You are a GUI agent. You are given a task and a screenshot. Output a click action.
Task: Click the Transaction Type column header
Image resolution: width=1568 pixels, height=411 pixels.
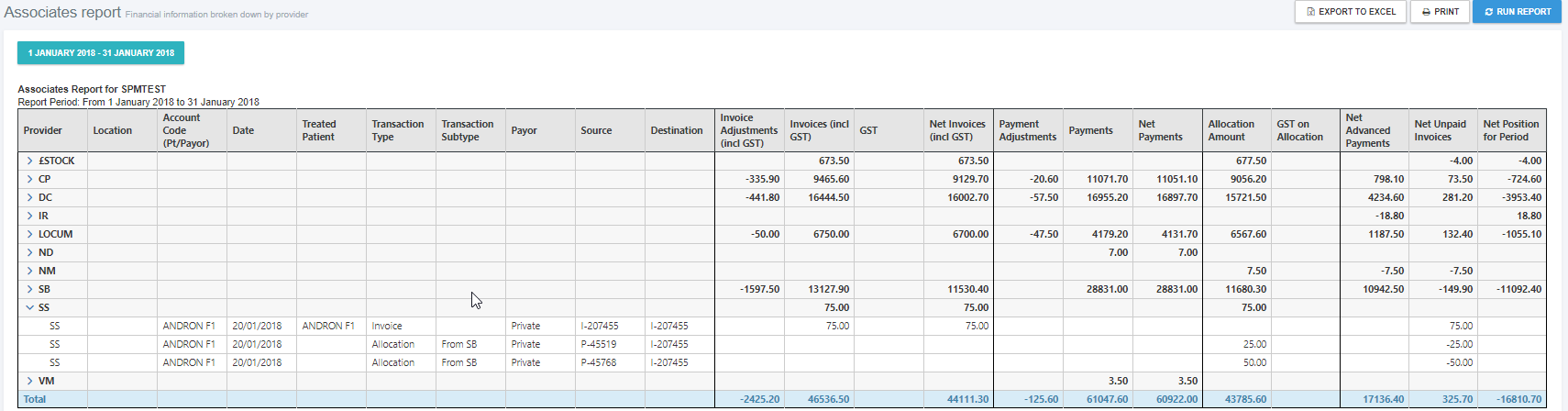398,130
